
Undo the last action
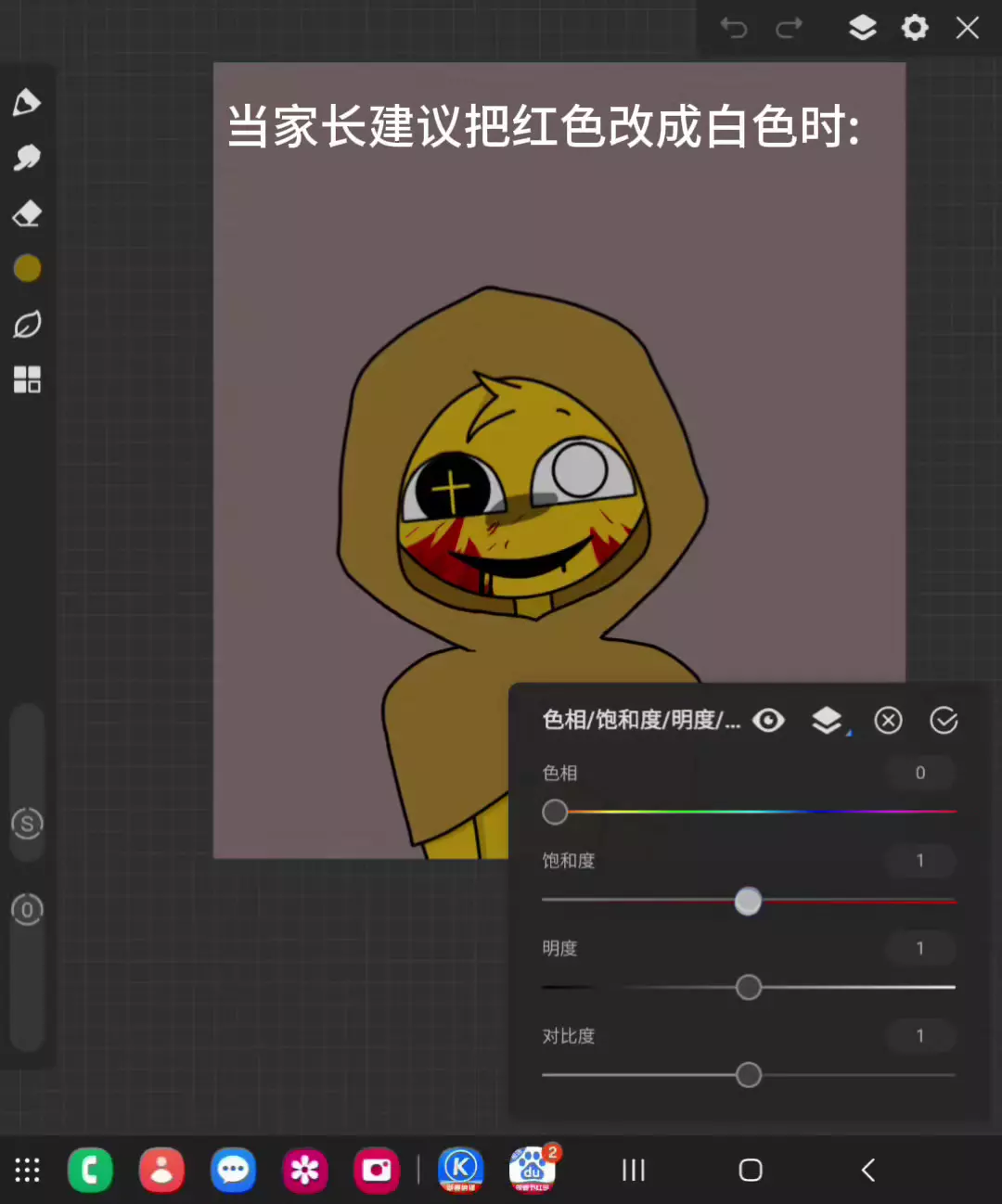click(734, 29)
